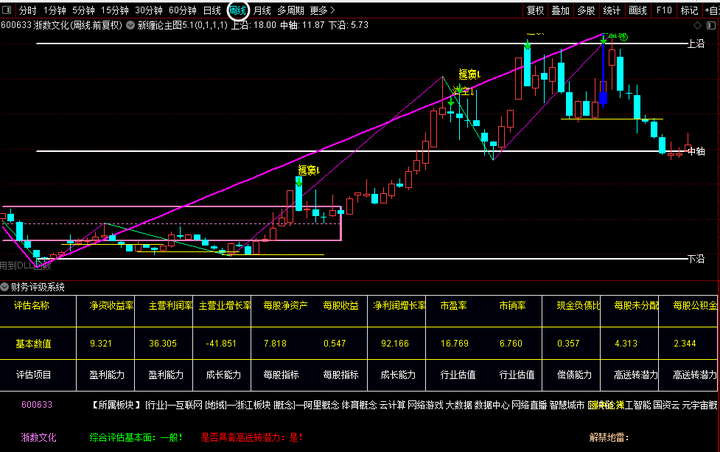The width and height of the screenshot is (720, 452).
Task: Click the 净资收益率 column header
Action: click(111, 305)
